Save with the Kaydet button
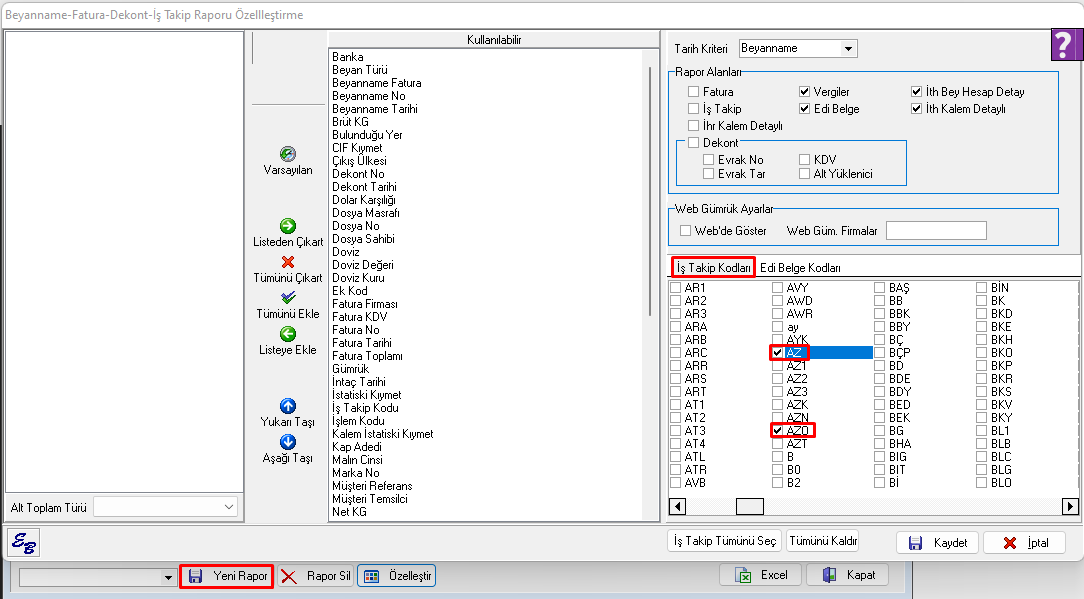The height and width of the screenshot is (599, 1084). [x=937, y=543]
